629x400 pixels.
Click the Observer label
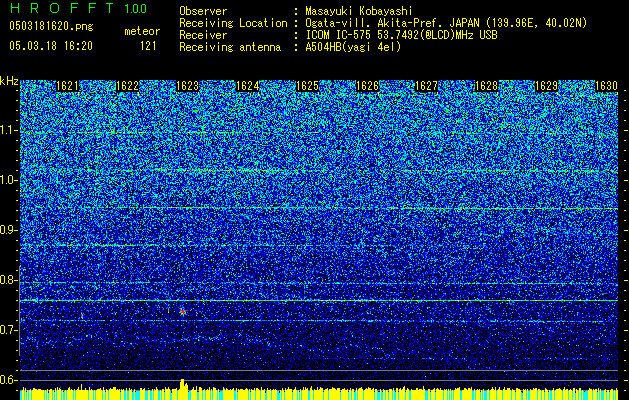[x=203, y=12]
